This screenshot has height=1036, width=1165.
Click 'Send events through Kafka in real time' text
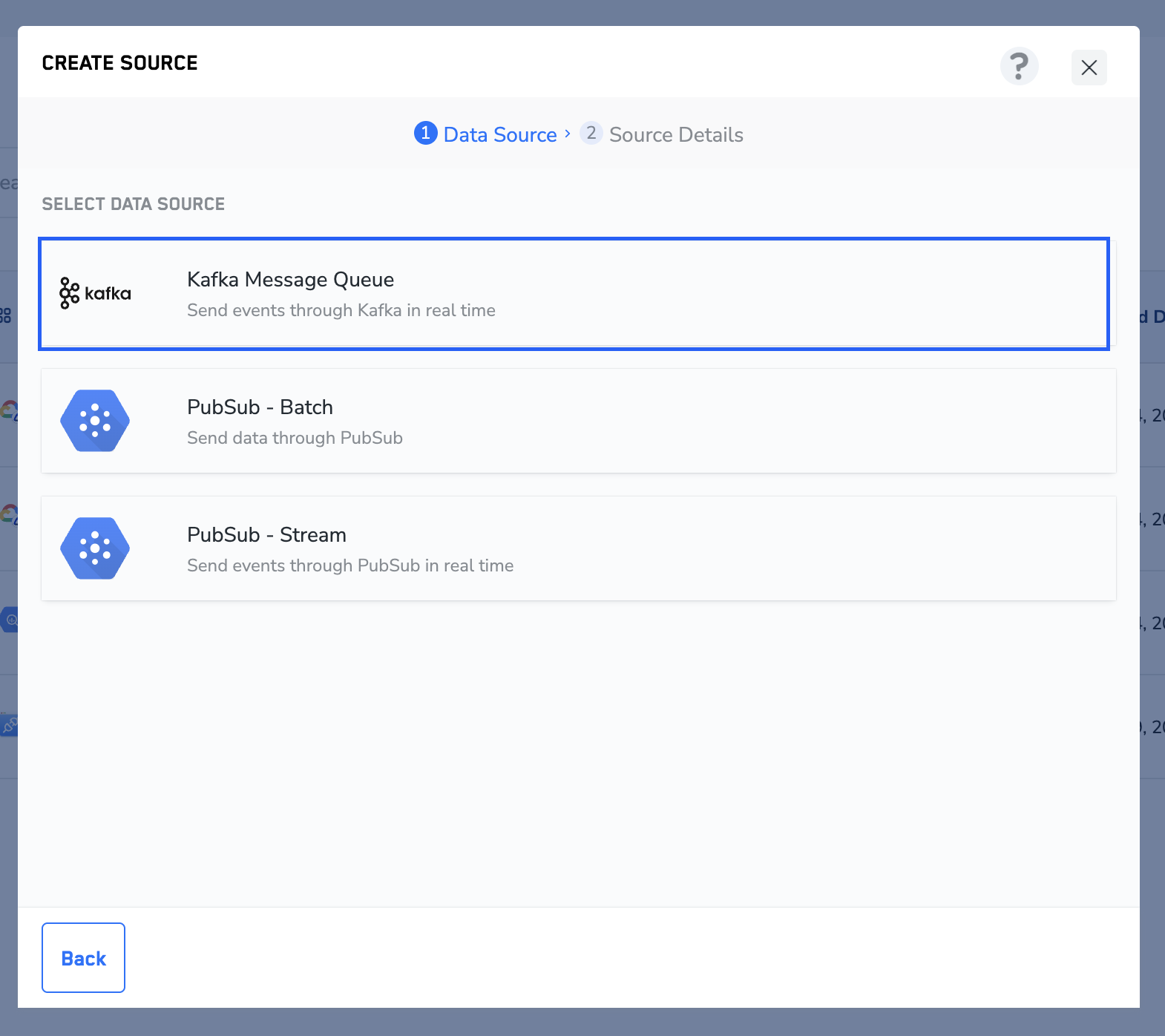pos(341,310)
